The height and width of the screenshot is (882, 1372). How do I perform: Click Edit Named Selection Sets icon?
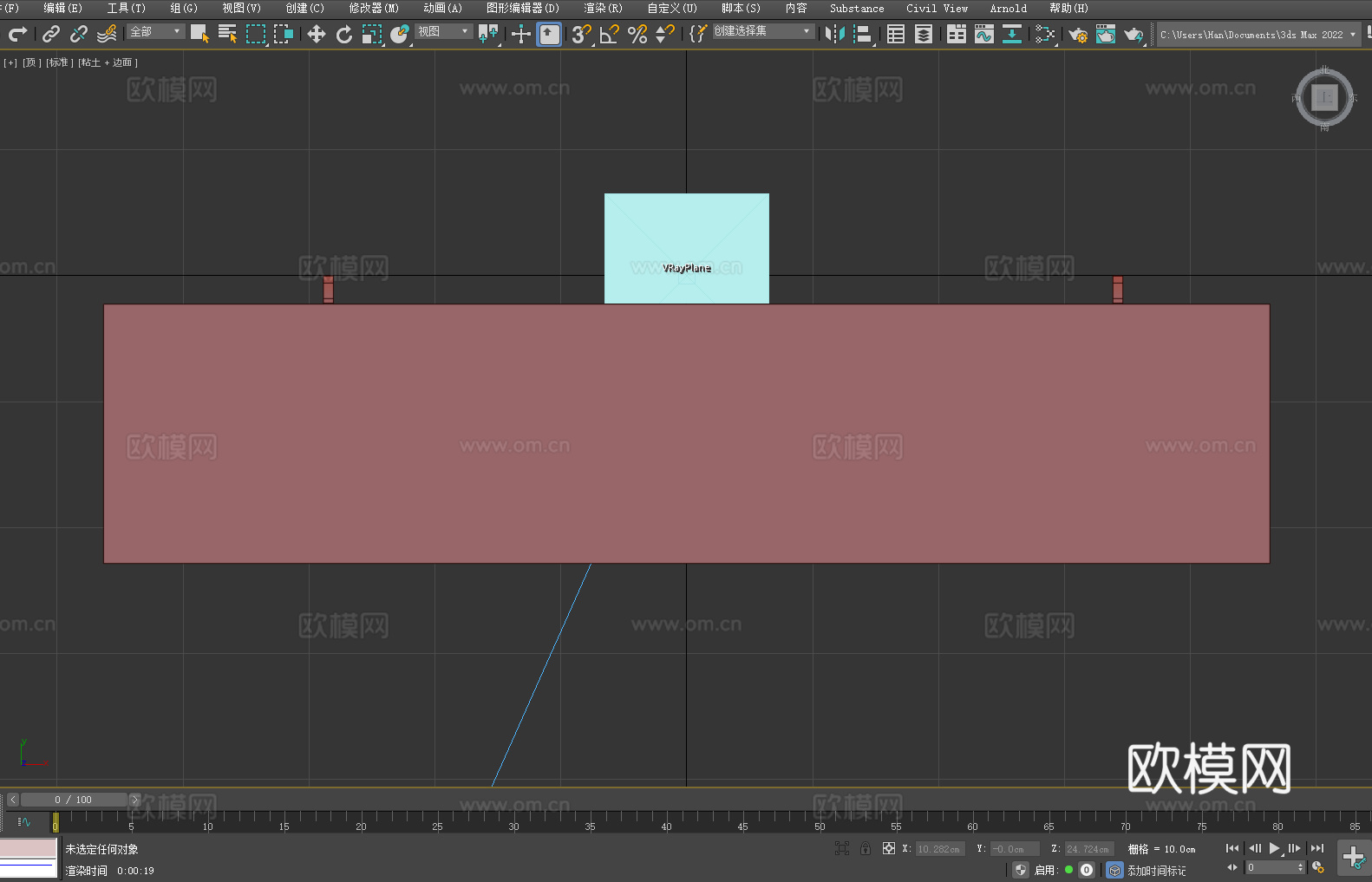(x=698, y=34)
